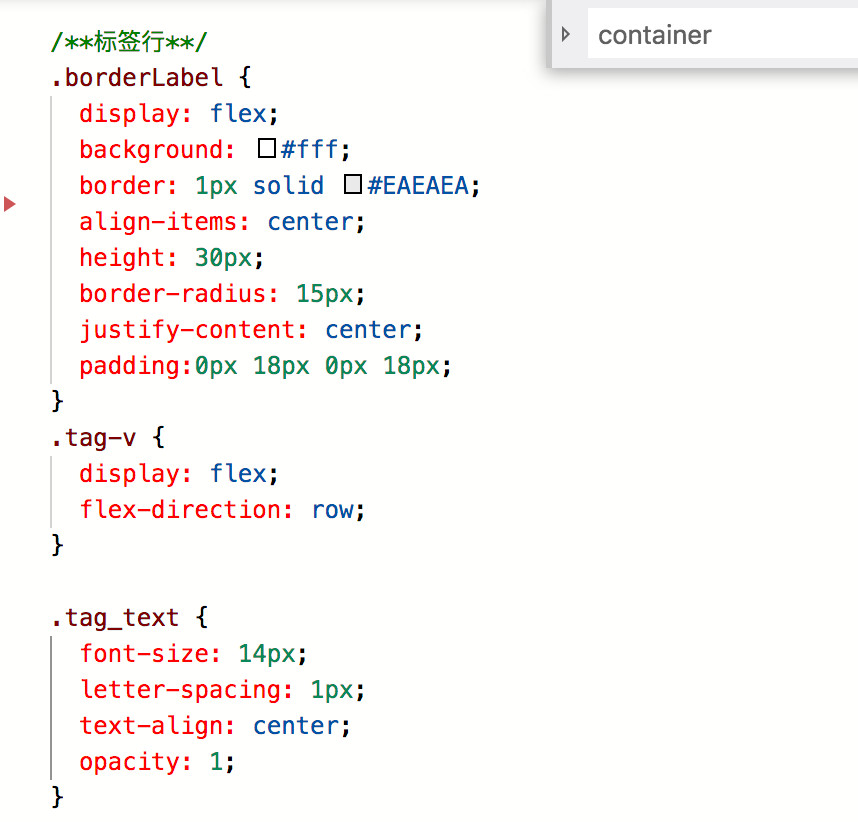
Task: Click the #fff color swatch box
Action: point(267,149)
